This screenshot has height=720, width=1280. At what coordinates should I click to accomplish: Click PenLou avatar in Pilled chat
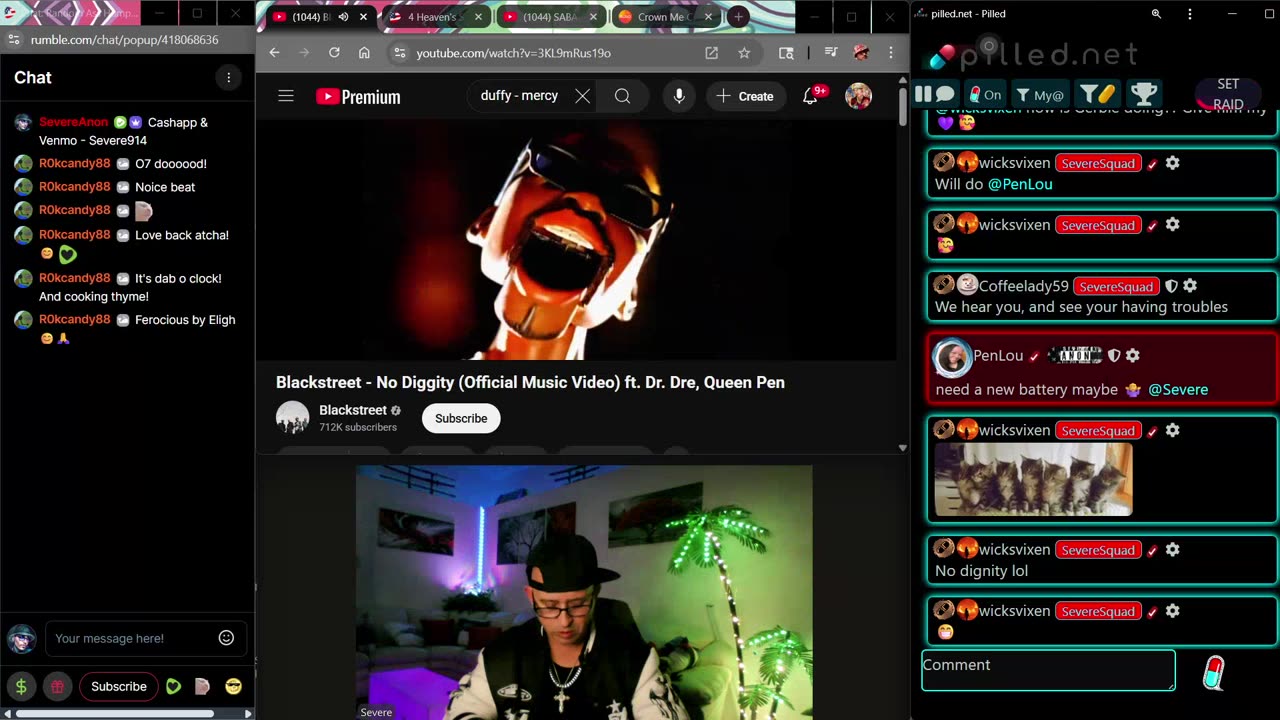click(951, 356)
